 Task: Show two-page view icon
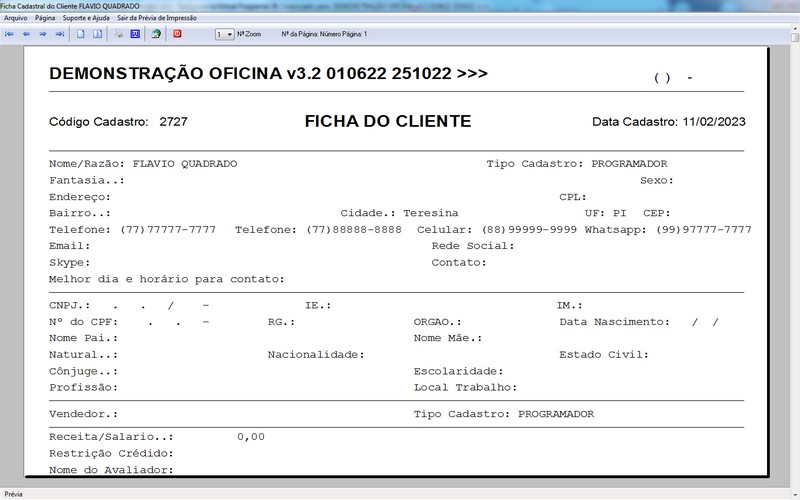pos(97,34)
